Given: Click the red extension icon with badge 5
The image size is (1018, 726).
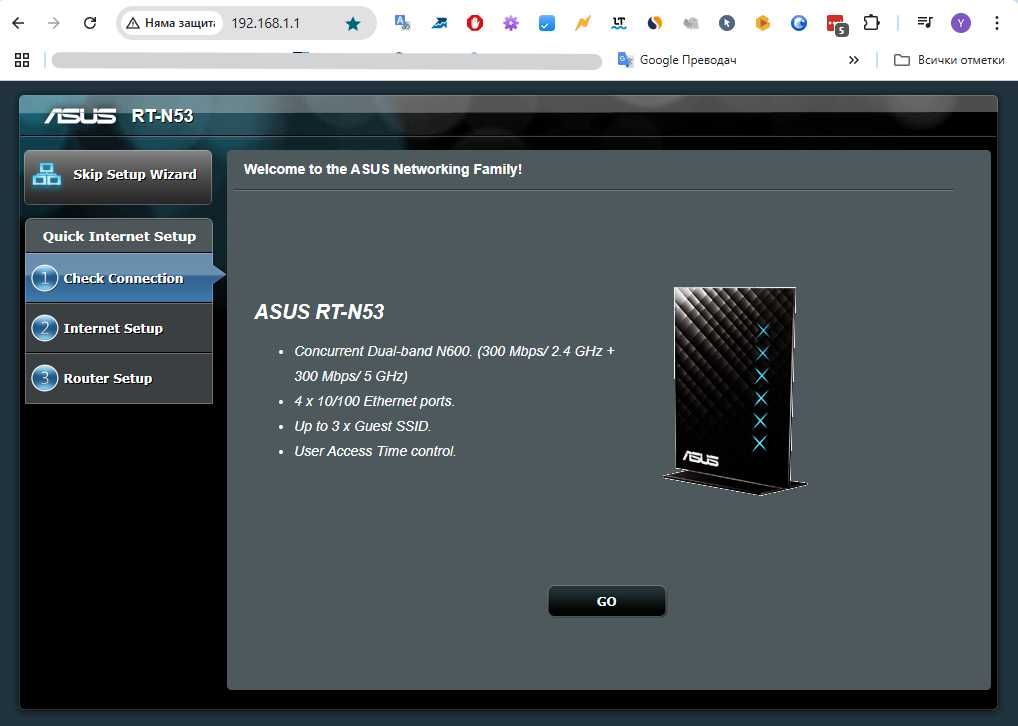Looking at the screenshot, I should (837, 25).
